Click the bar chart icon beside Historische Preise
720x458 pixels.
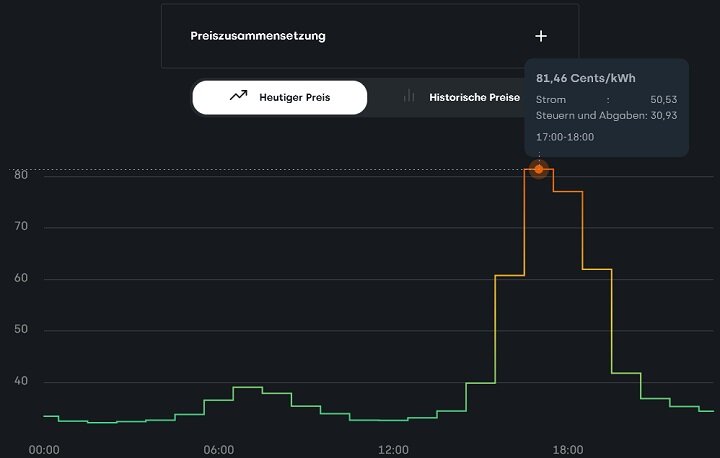409,97
